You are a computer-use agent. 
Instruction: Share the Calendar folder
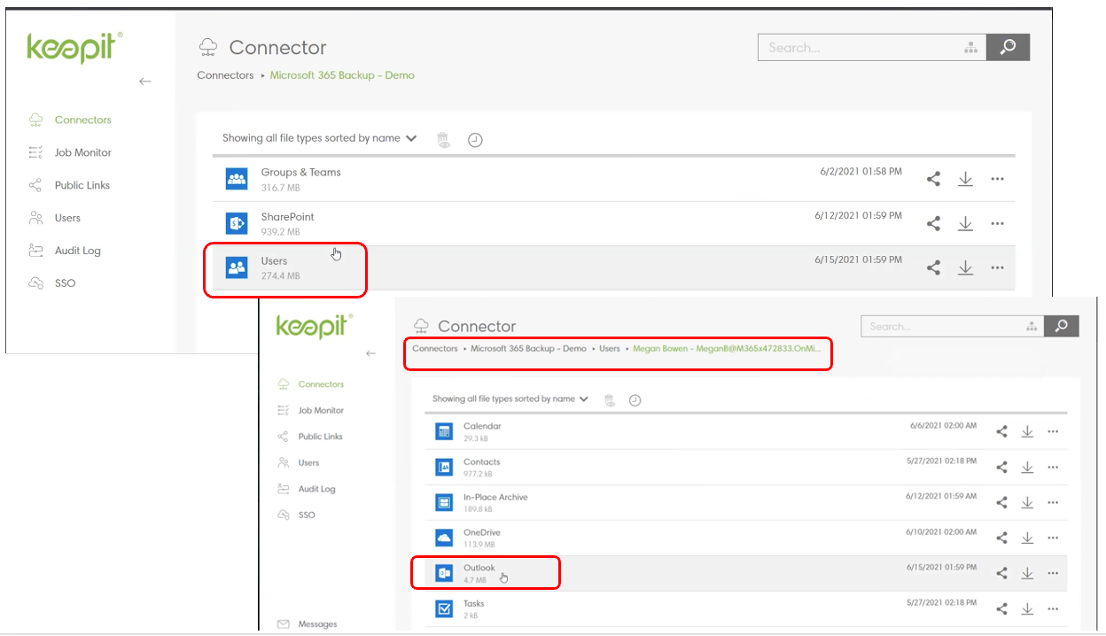point(1001,432)
